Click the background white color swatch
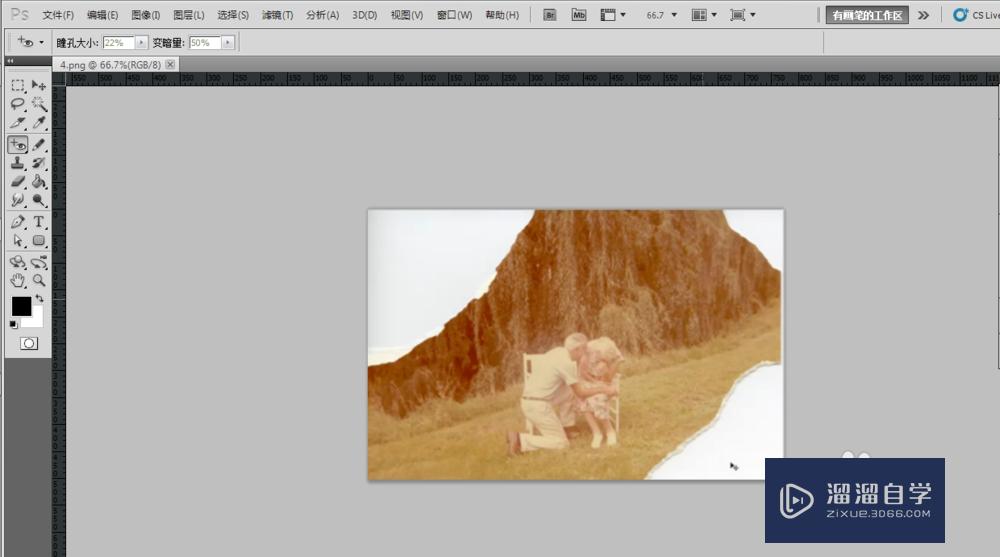Viewport: 1000px width, 557px height. (36, 320)
